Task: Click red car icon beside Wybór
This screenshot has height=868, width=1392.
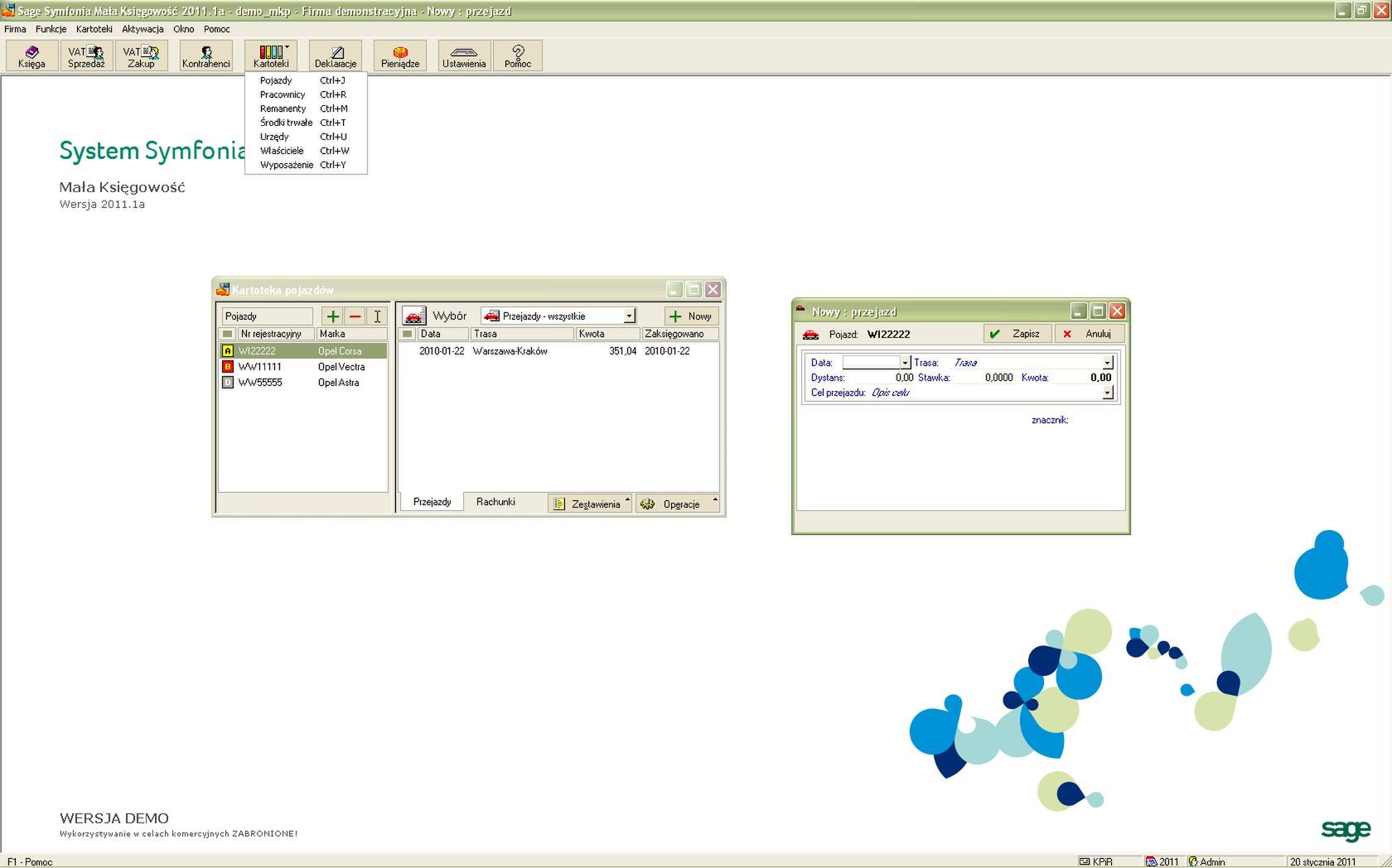Action: tap(413, 316)
